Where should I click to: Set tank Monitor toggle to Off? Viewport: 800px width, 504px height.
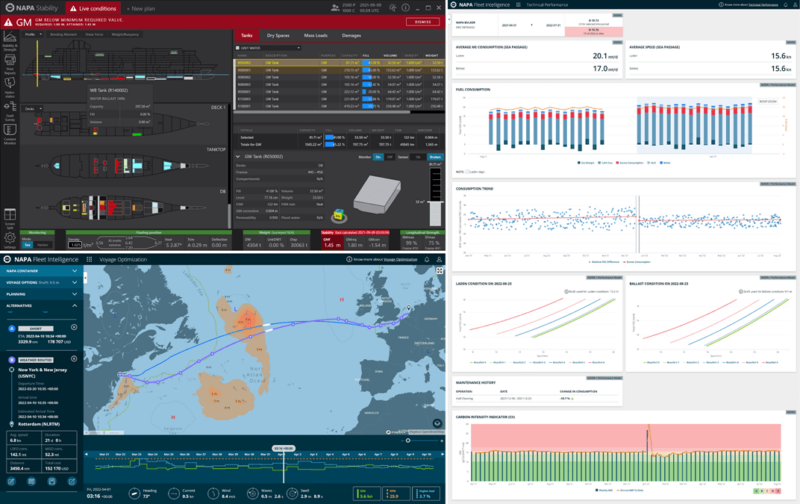390,157
